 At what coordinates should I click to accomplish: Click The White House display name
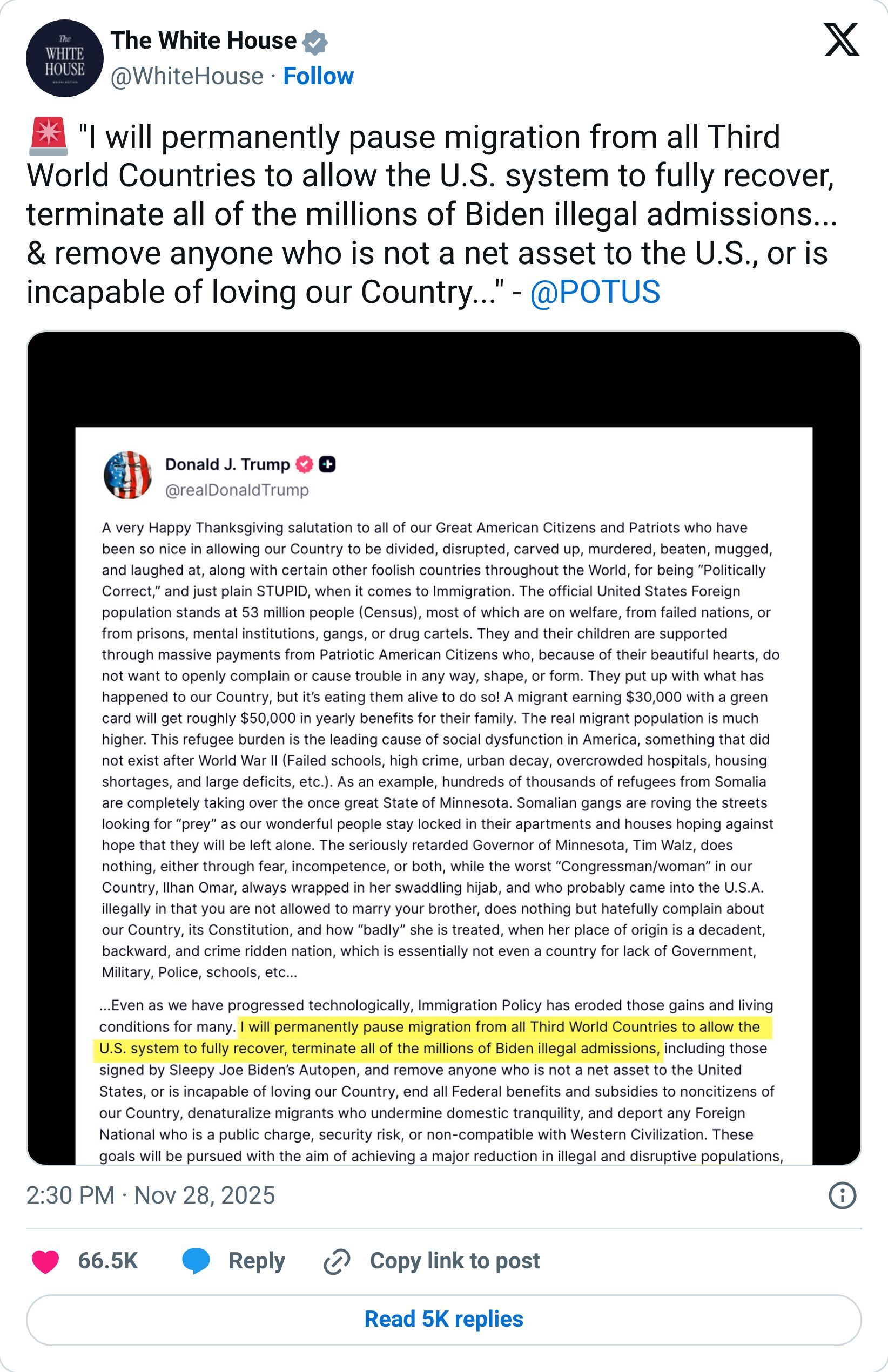(204, 41)
